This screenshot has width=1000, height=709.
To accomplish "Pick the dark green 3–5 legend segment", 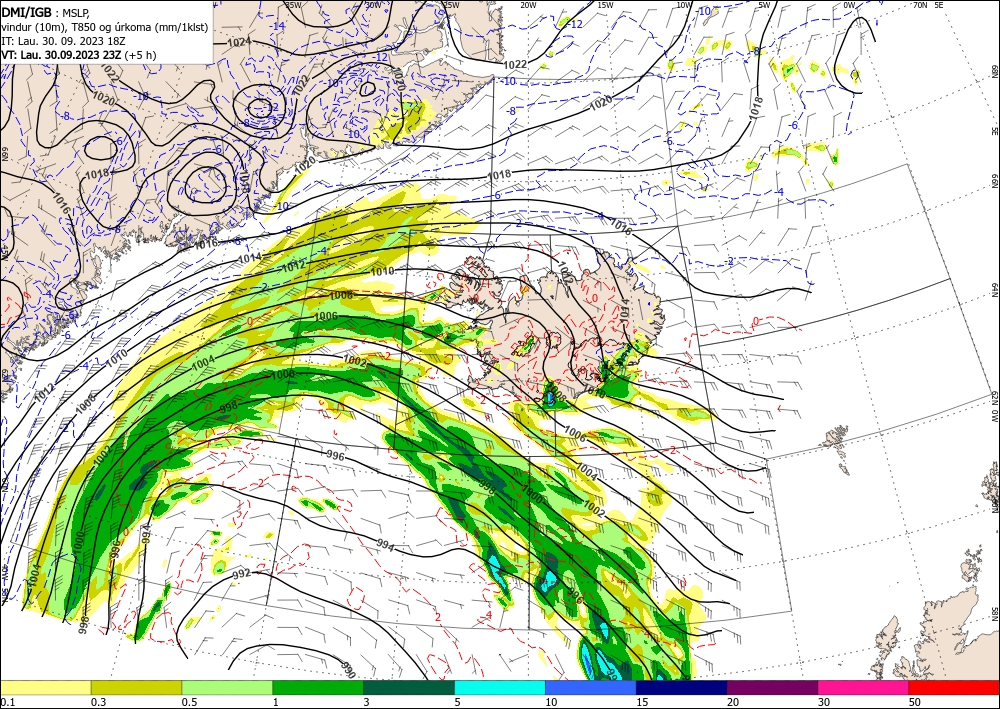I will (x=409, y=687).
